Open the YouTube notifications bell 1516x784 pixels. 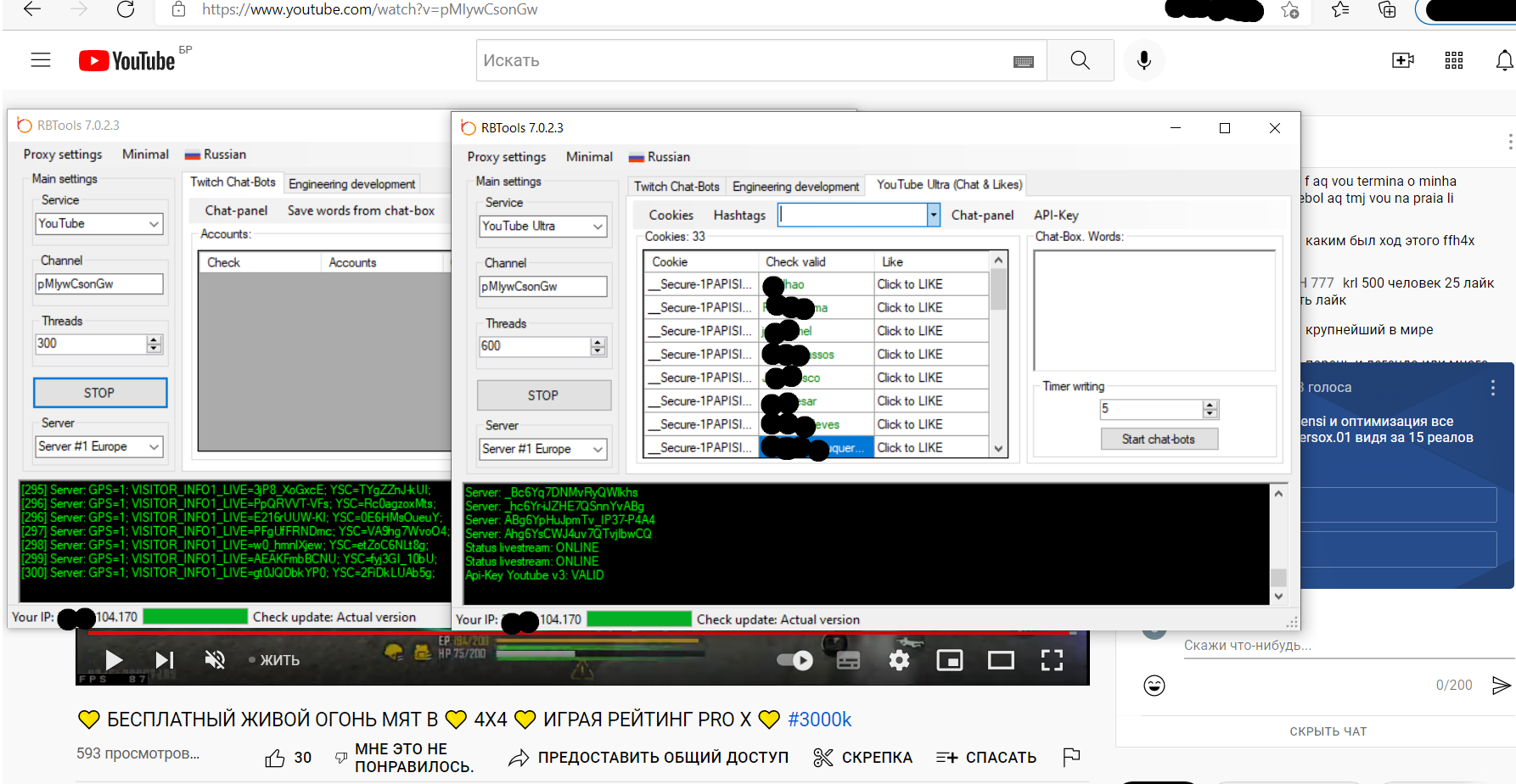pos(1503,60)
